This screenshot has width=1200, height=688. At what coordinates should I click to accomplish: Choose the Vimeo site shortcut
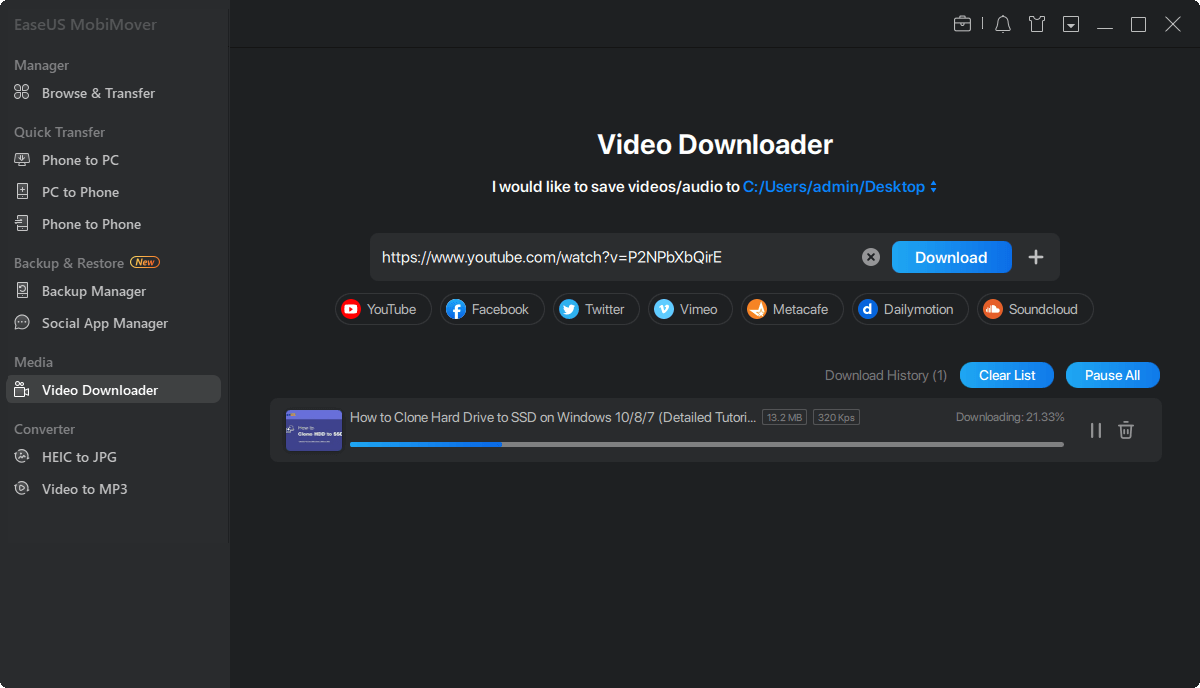(690, 309)
